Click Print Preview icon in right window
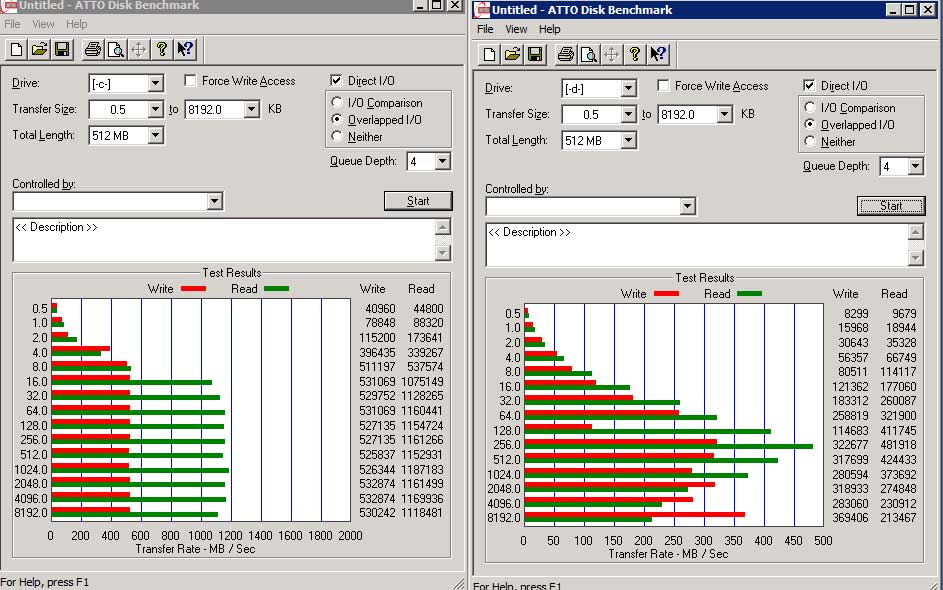 (588, 55)
